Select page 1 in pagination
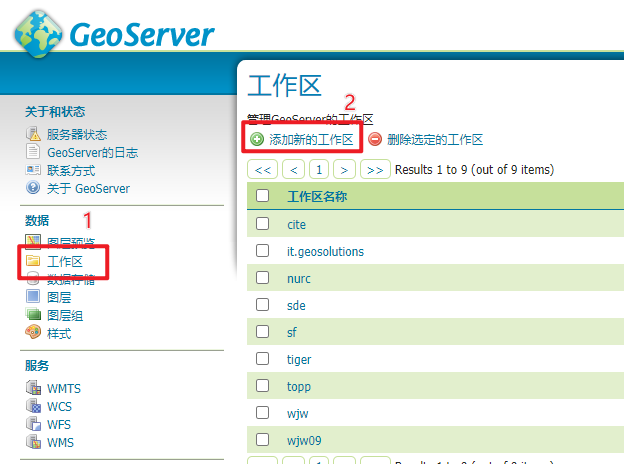The height and width of the screenshot is (464, 624). pyautogui.click(x=319, y=170)
